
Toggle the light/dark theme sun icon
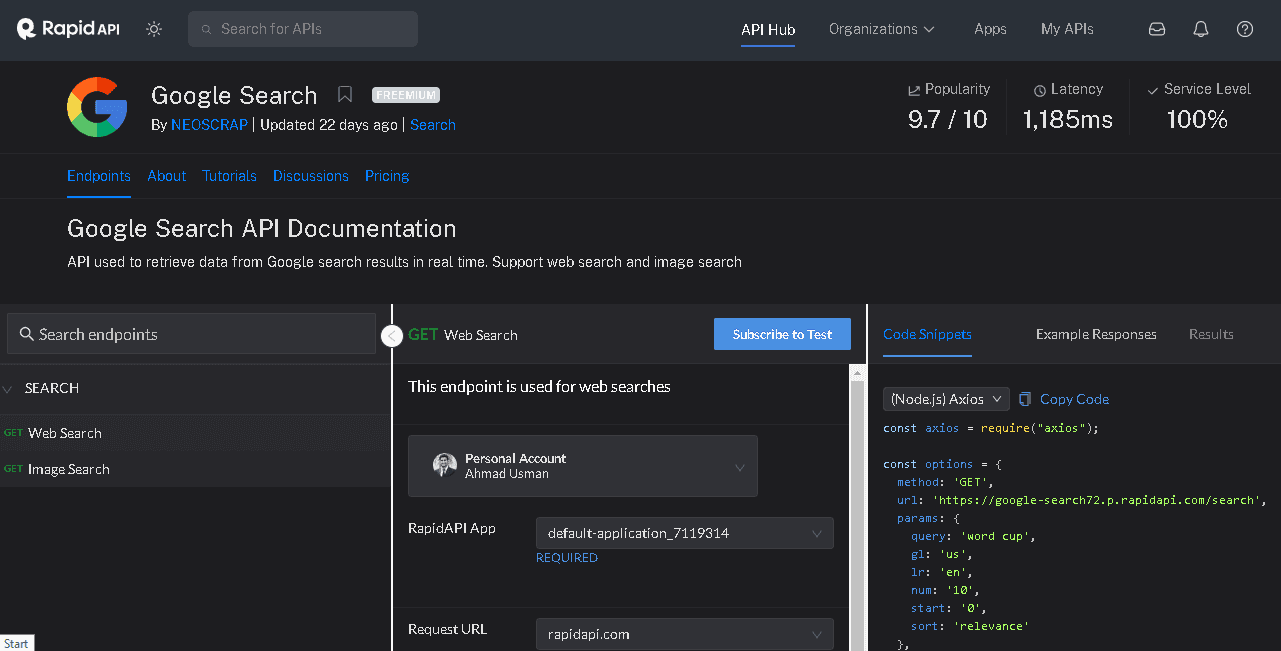click(154, 29)
